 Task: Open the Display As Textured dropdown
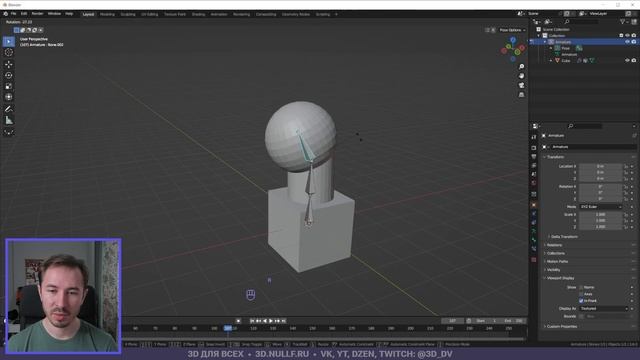coord(604,309)
